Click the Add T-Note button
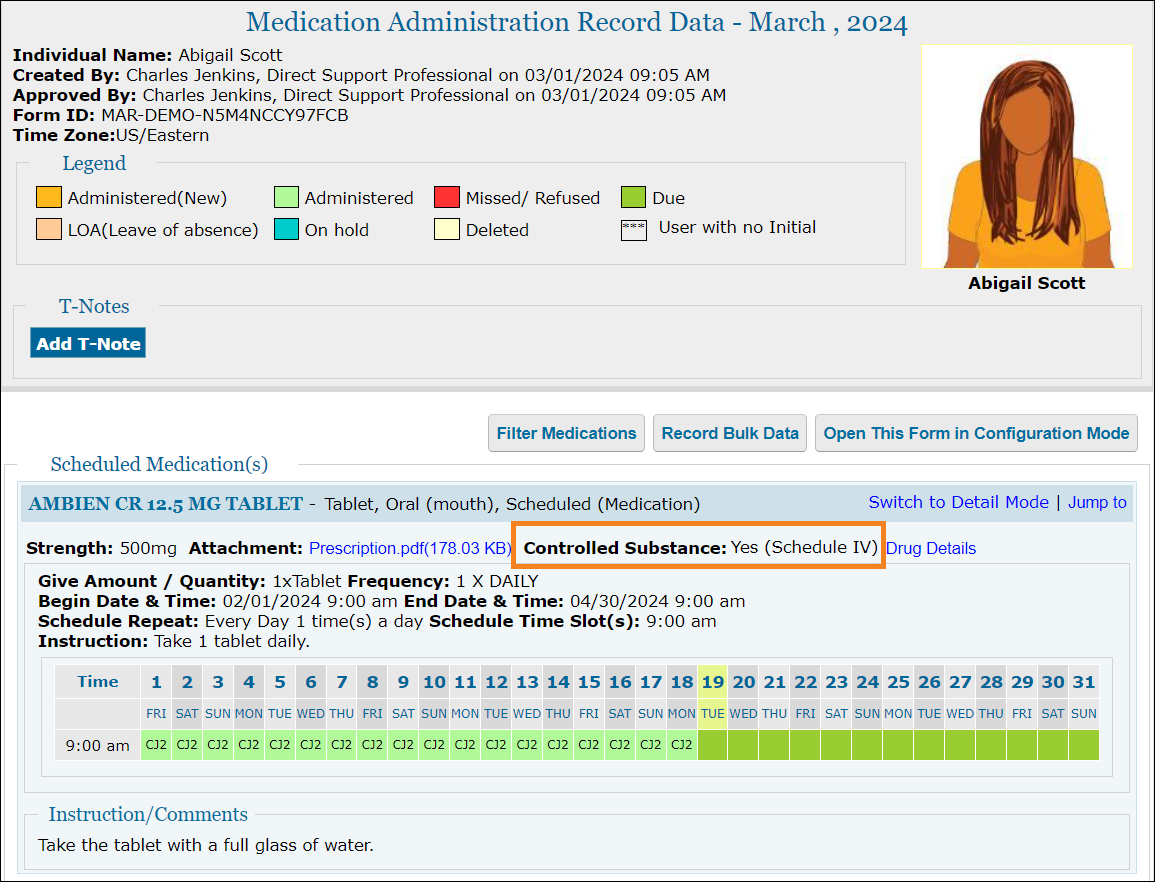Image resolution: width=1155 pixels, height=882 pixels. (88, 343)
